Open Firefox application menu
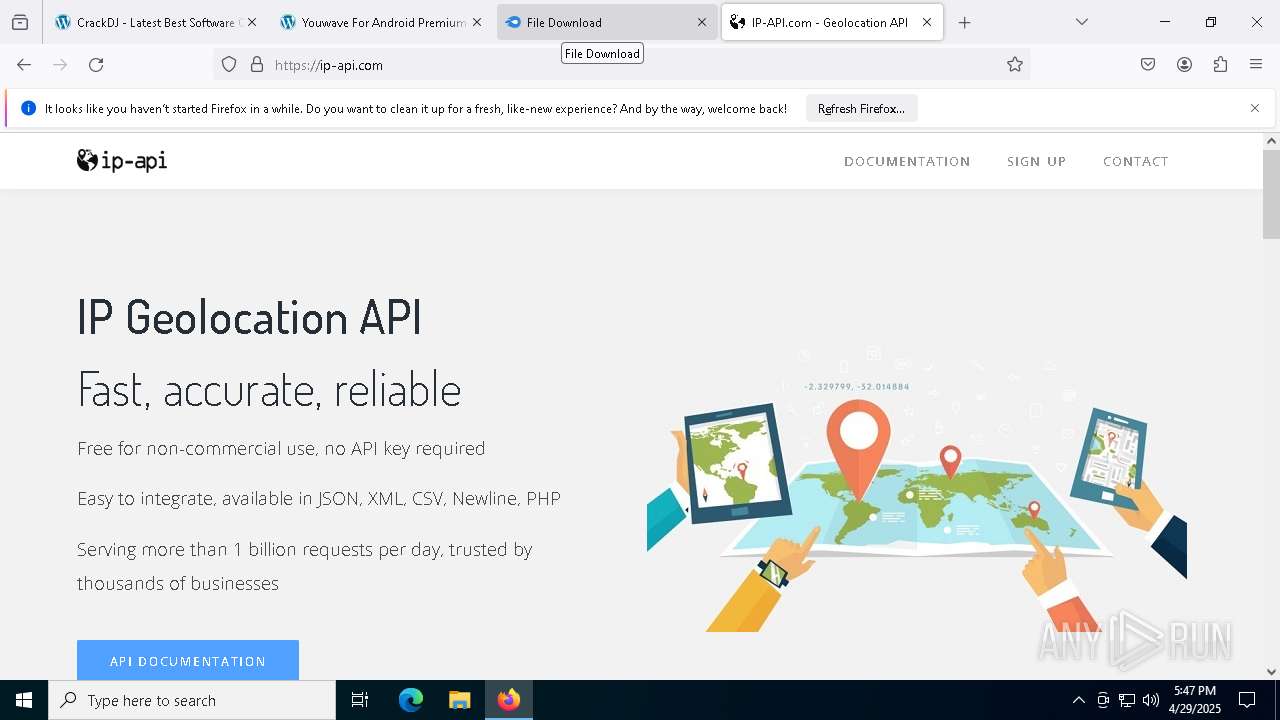Image resolution: width=1280 pixels, height=720 pixels. click(1256, 65)
